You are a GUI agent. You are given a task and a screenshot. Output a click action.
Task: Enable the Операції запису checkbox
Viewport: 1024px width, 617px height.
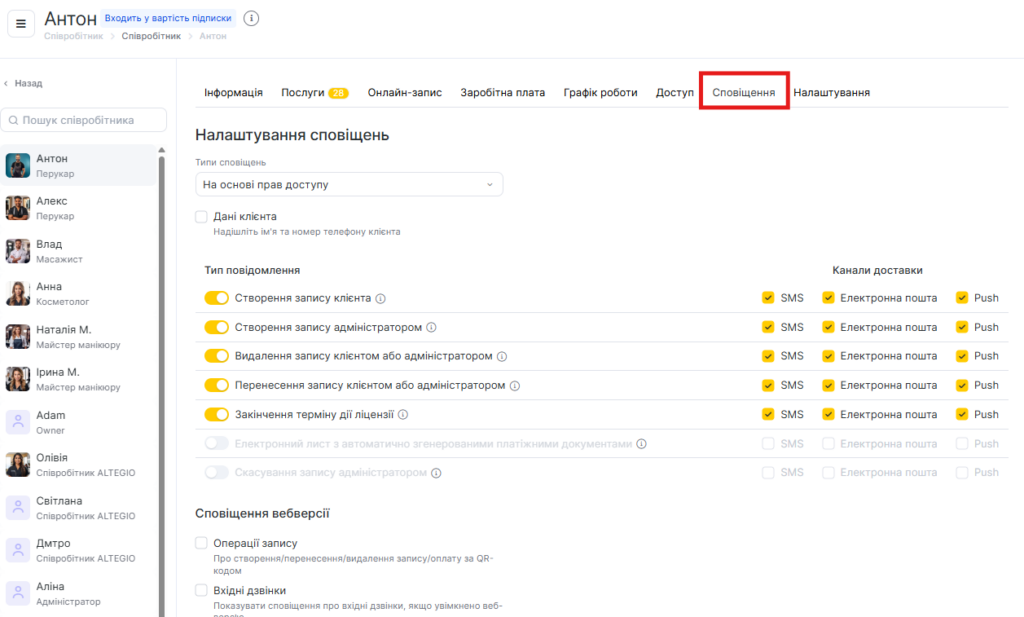(x=201, y=543)
